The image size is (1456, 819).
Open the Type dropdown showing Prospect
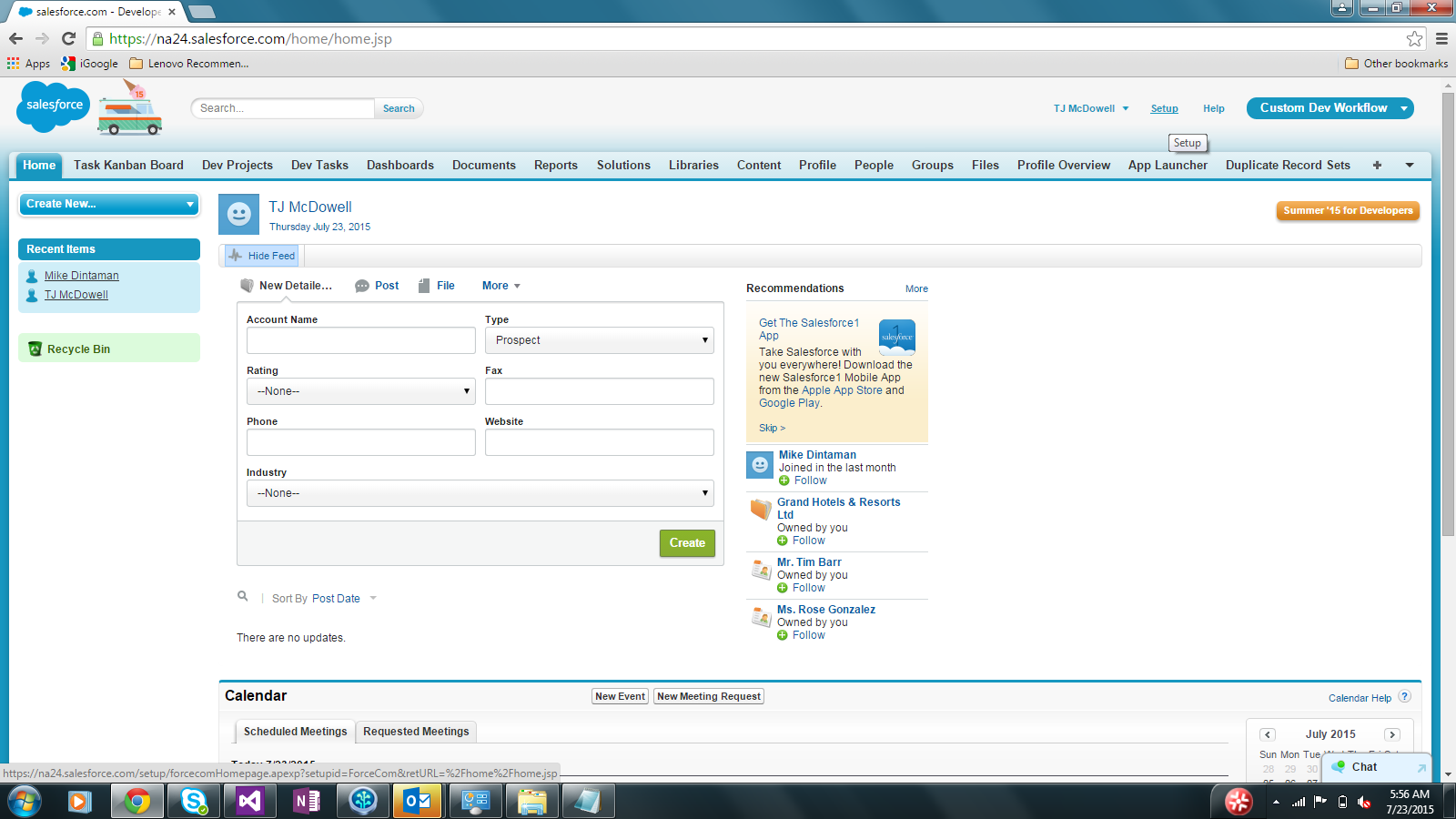point(599,339)
